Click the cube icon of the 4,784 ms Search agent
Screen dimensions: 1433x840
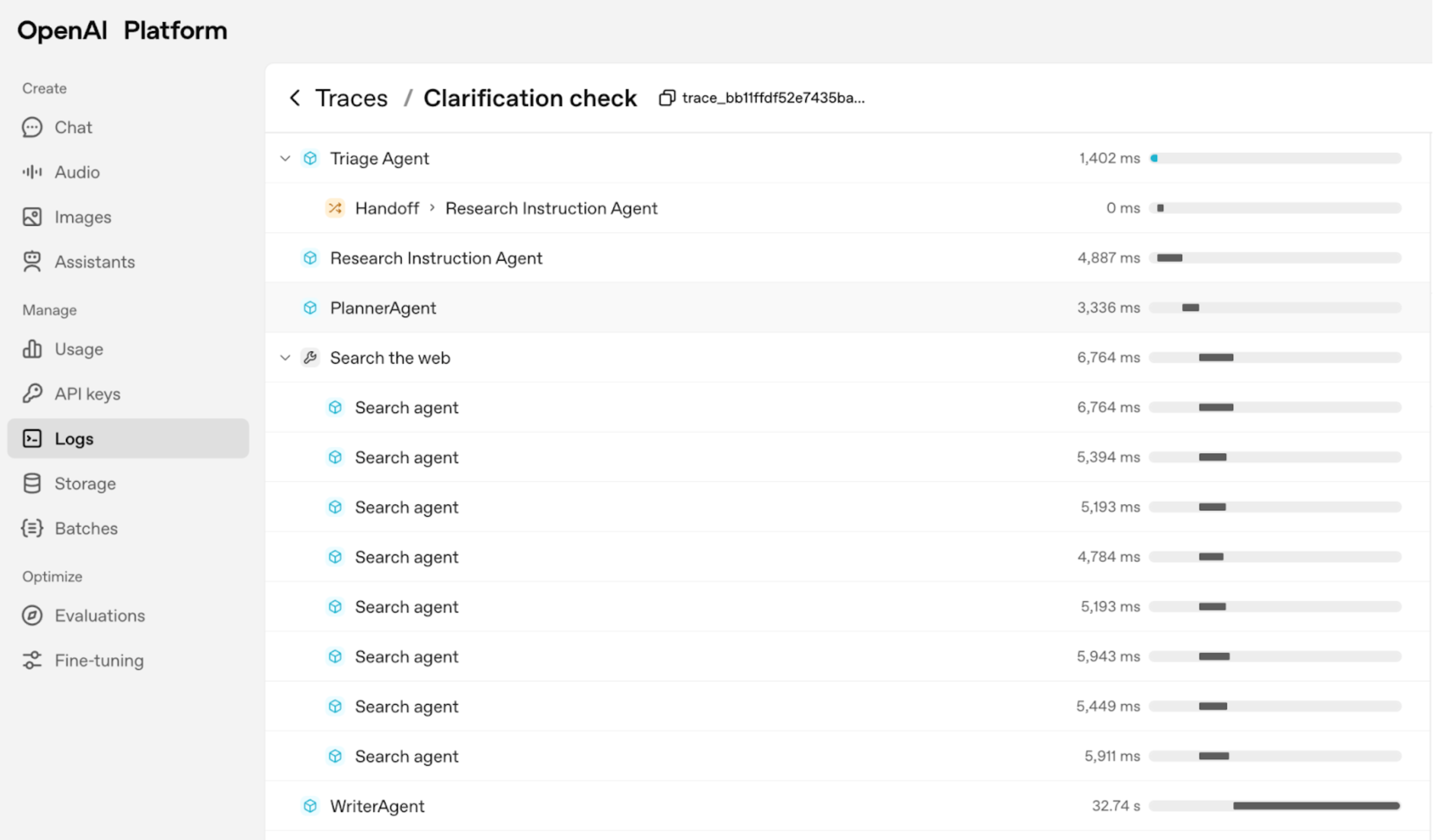coord(335,557)
